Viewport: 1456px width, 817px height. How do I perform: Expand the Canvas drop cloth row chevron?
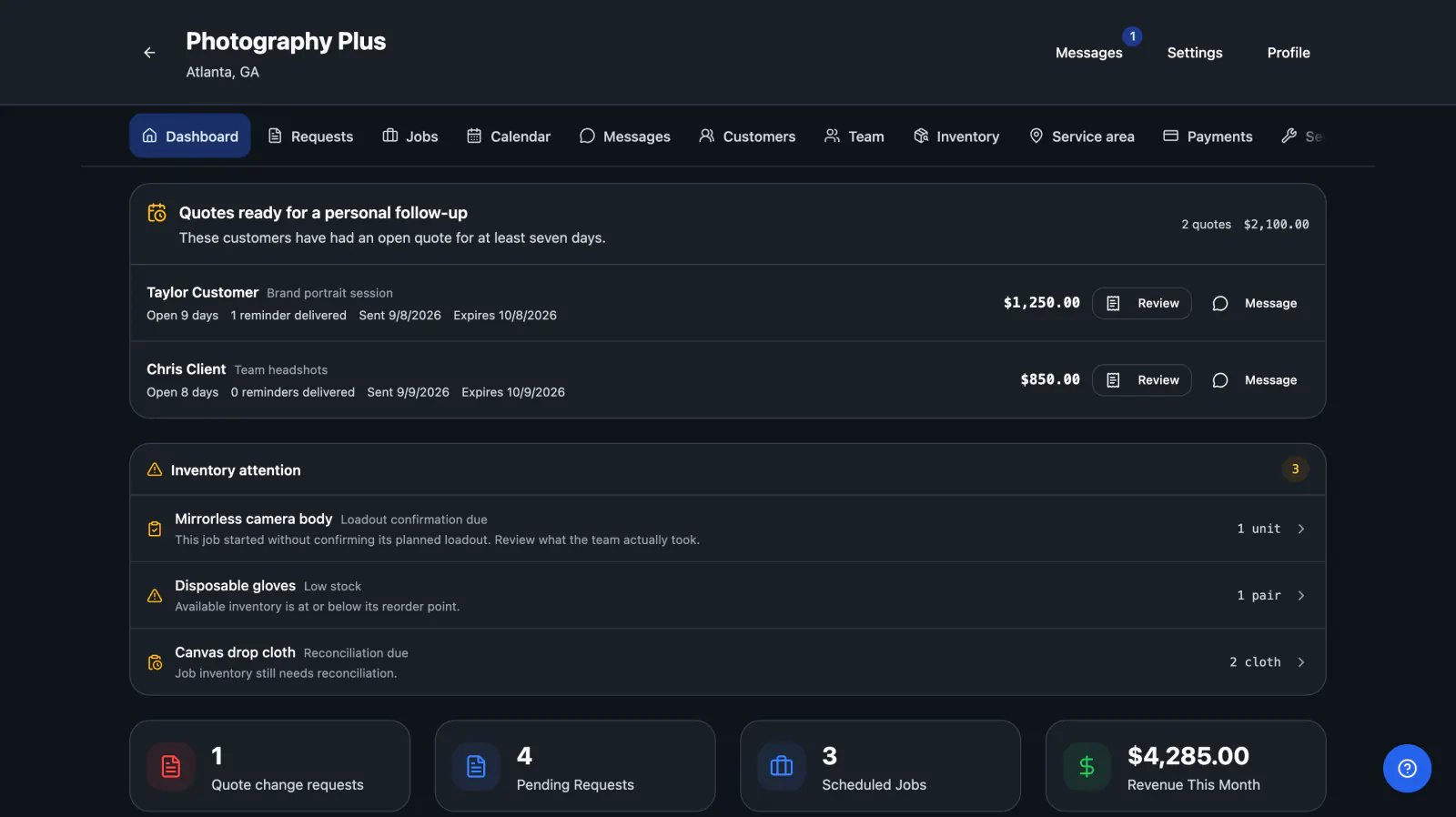pyautogui.click(x=1301, y=662)
